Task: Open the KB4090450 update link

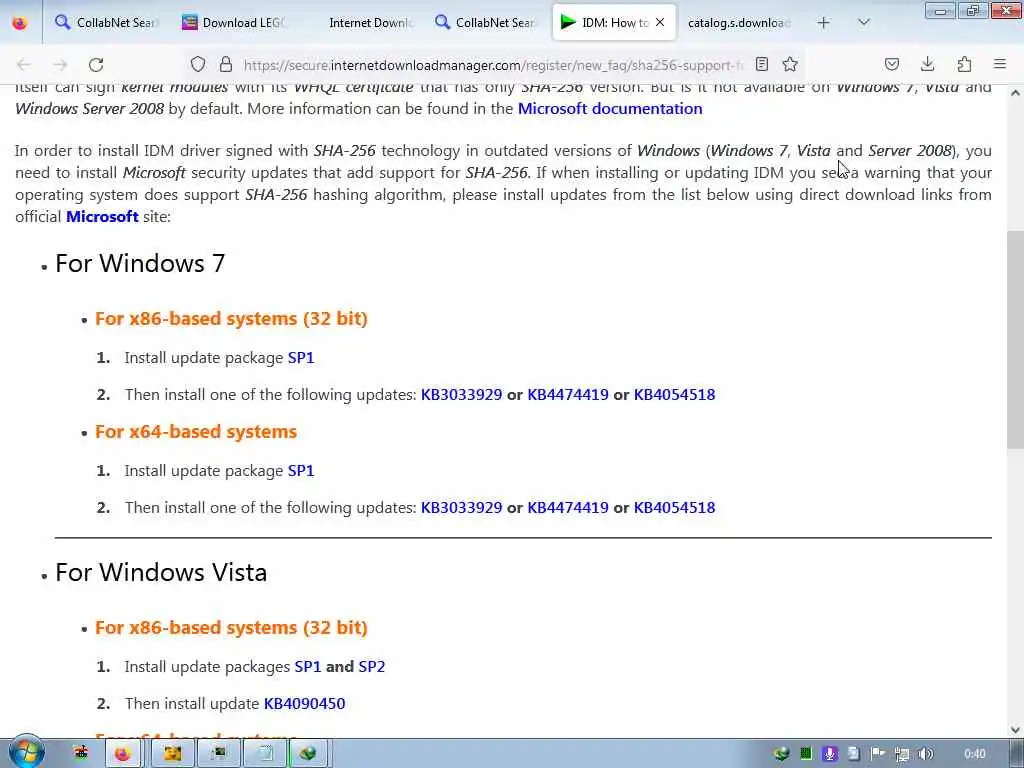Action: point(304,703)
